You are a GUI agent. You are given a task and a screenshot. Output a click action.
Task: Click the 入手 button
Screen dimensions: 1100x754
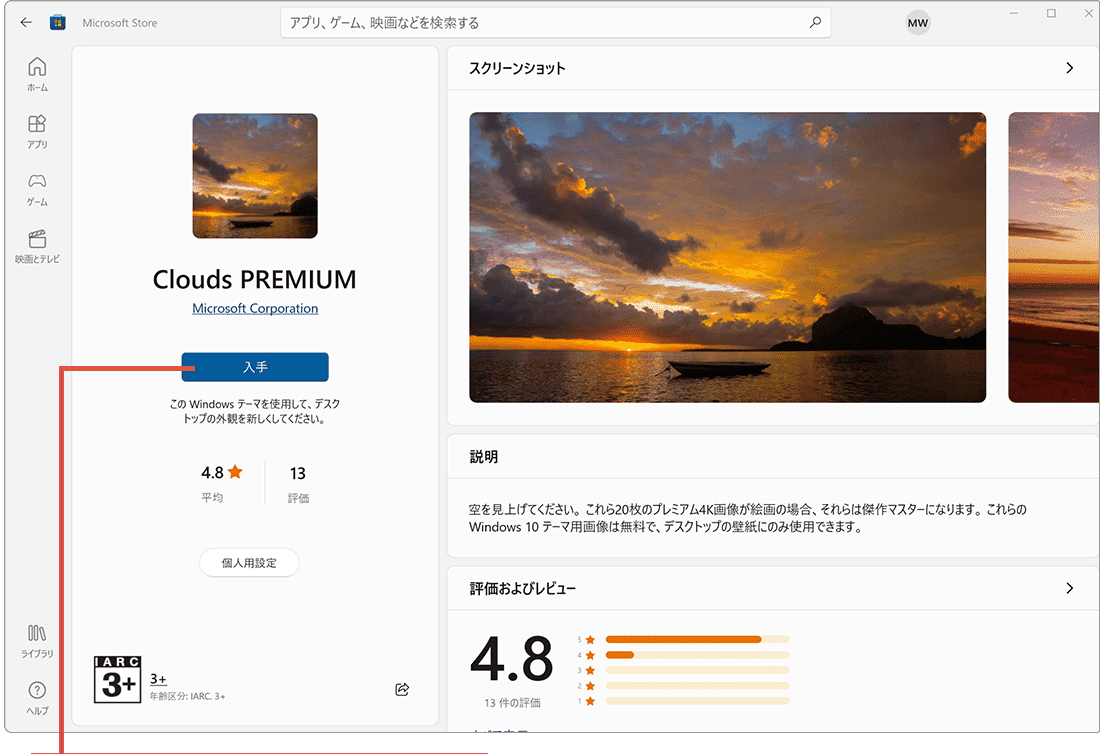tap(255, 367)
